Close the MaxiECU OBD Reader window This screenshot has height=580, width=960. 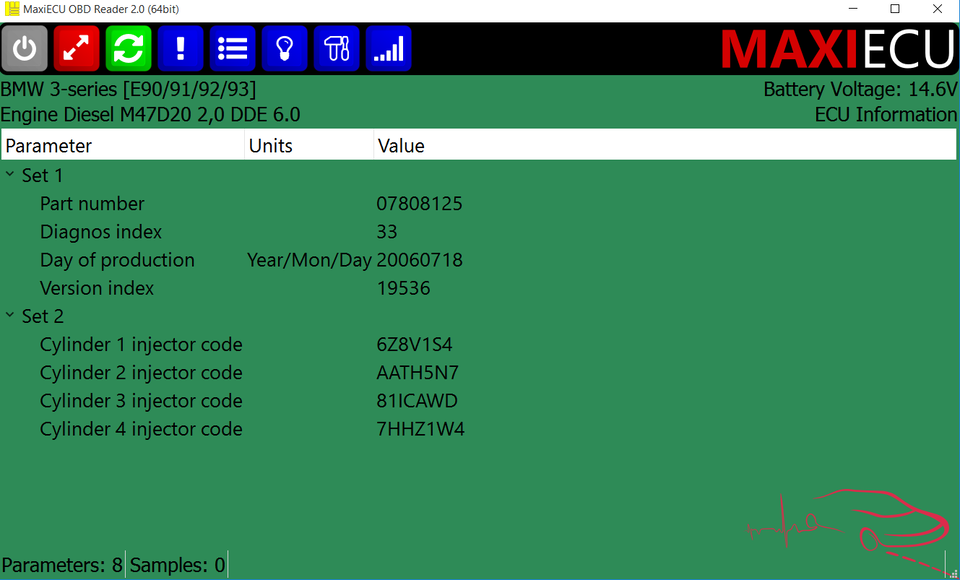click(938, 9)
